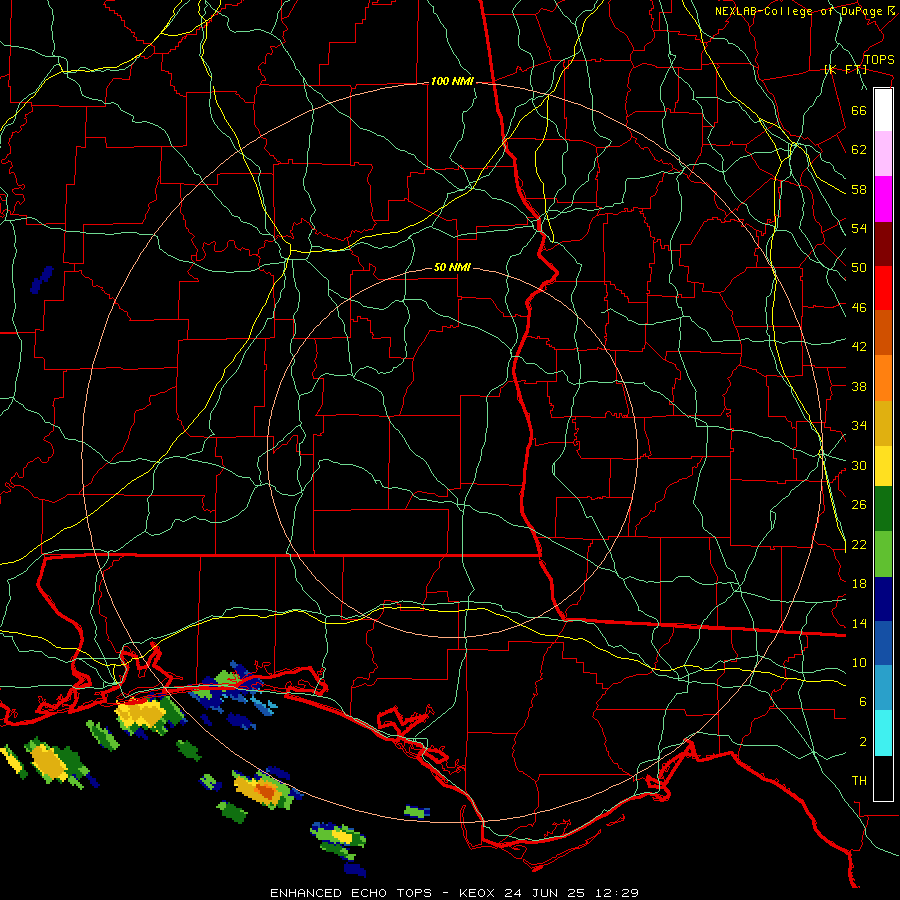Viewport: 900px width, 900px height.
Task: Click the yellow 30 kft legend swatch
Action: coord(883,466)
